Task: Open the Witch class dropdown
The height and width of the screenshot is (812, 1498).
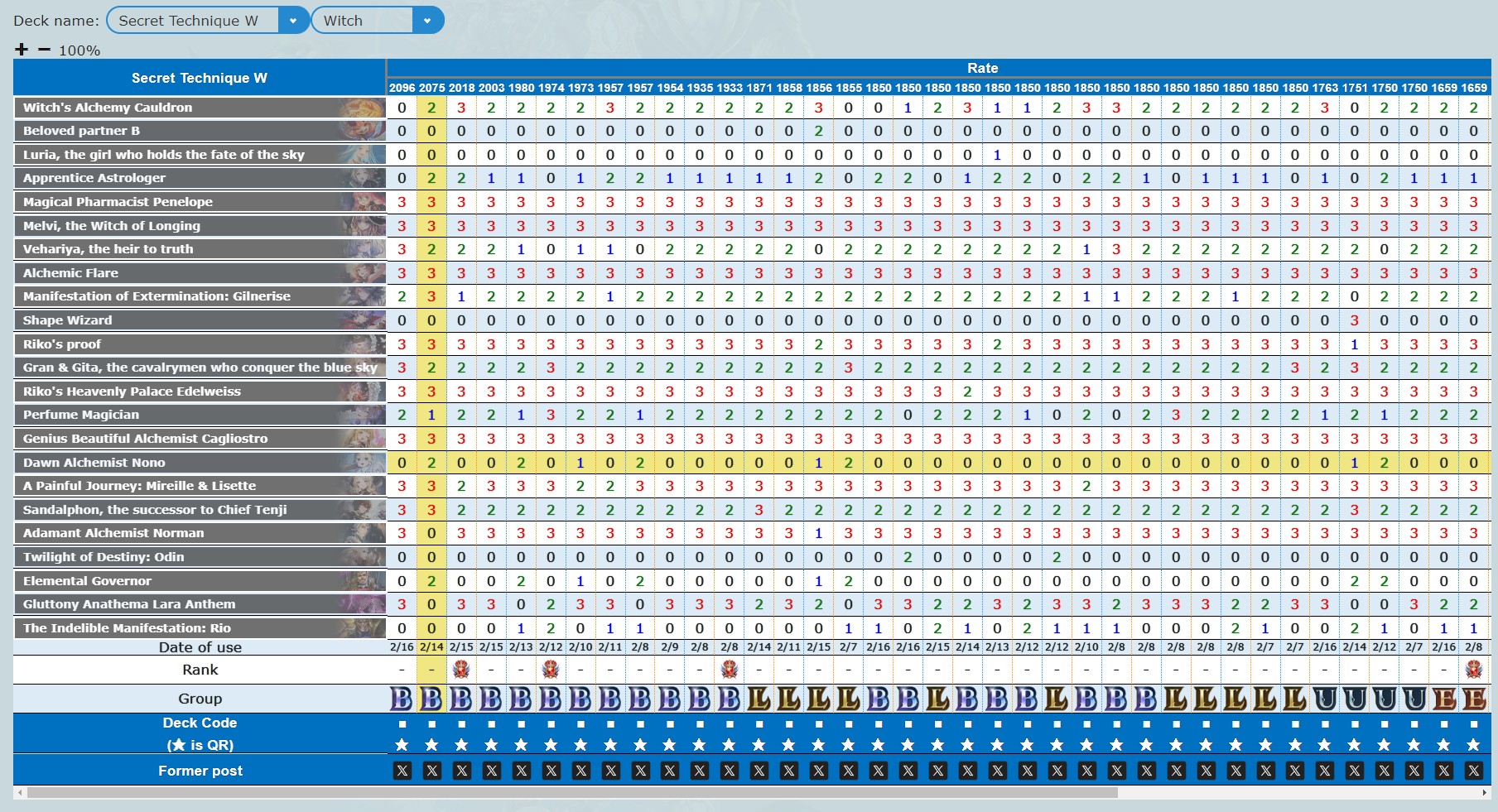Action: (378, 21)
